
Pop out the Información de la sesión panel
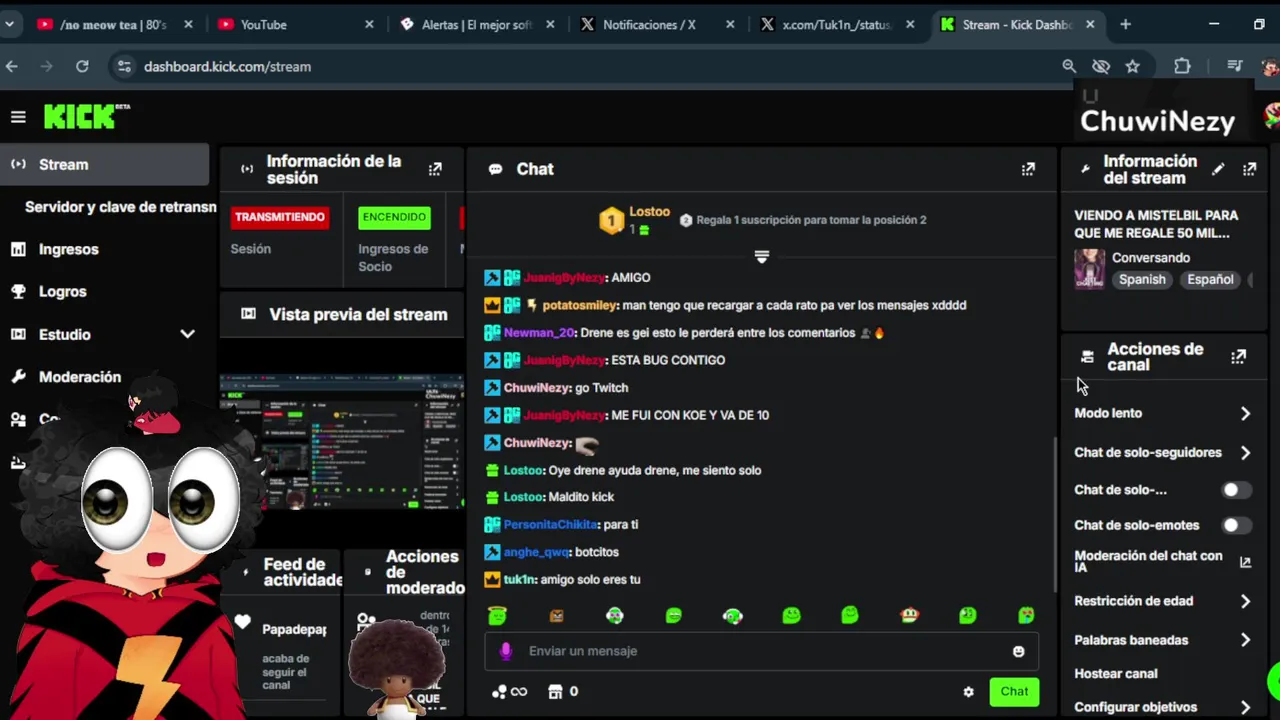pyautogui.click(x=435, y=169)
